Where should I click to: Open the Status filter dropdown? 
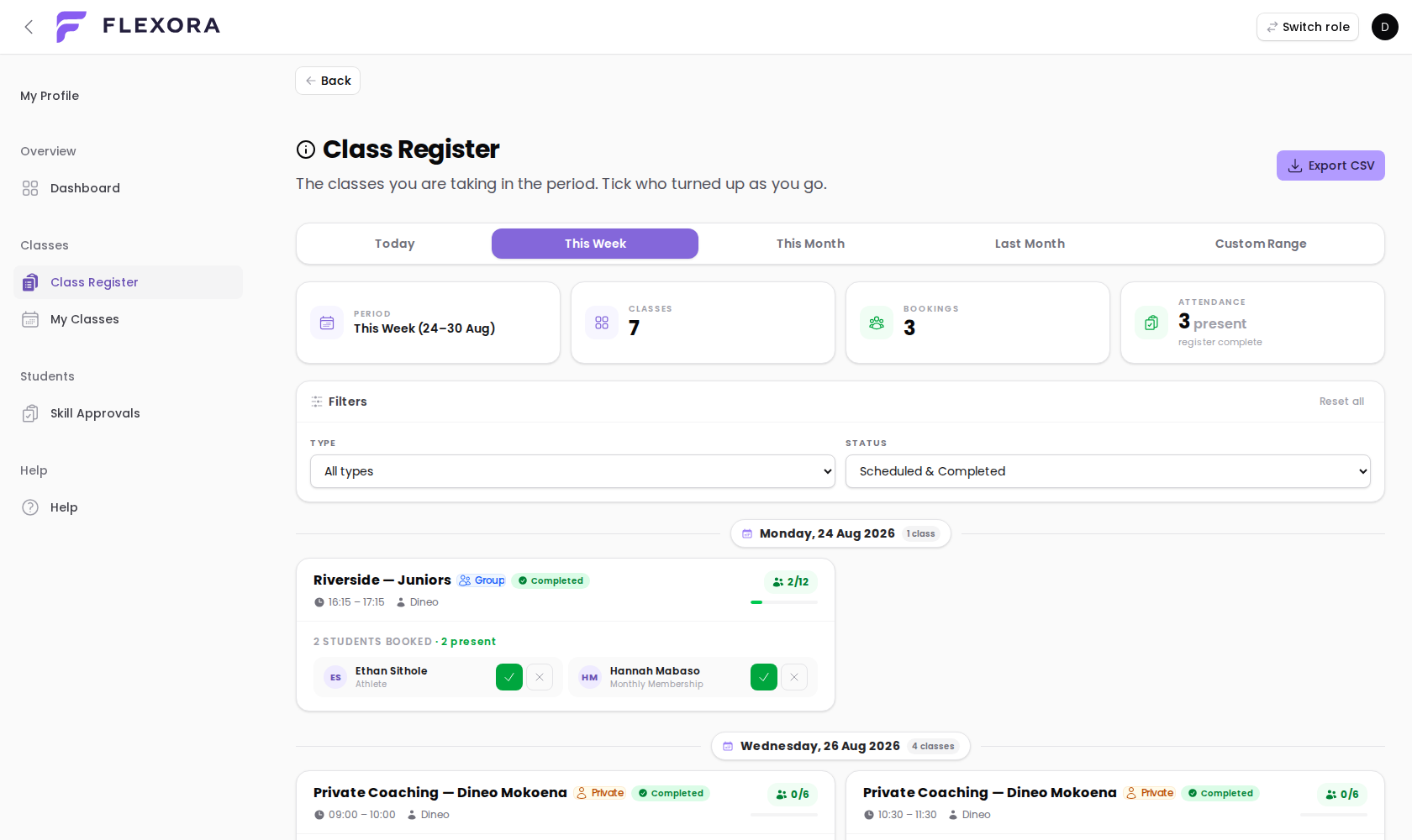click(x=1108, y=471)
